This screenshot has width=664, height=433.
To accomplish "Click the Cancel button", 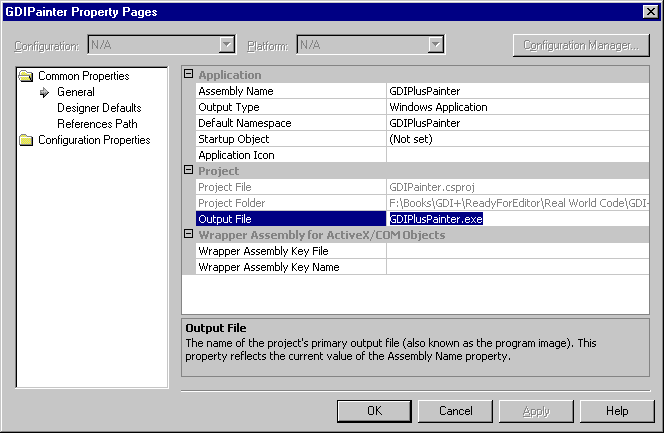I will tap(455, 411).
